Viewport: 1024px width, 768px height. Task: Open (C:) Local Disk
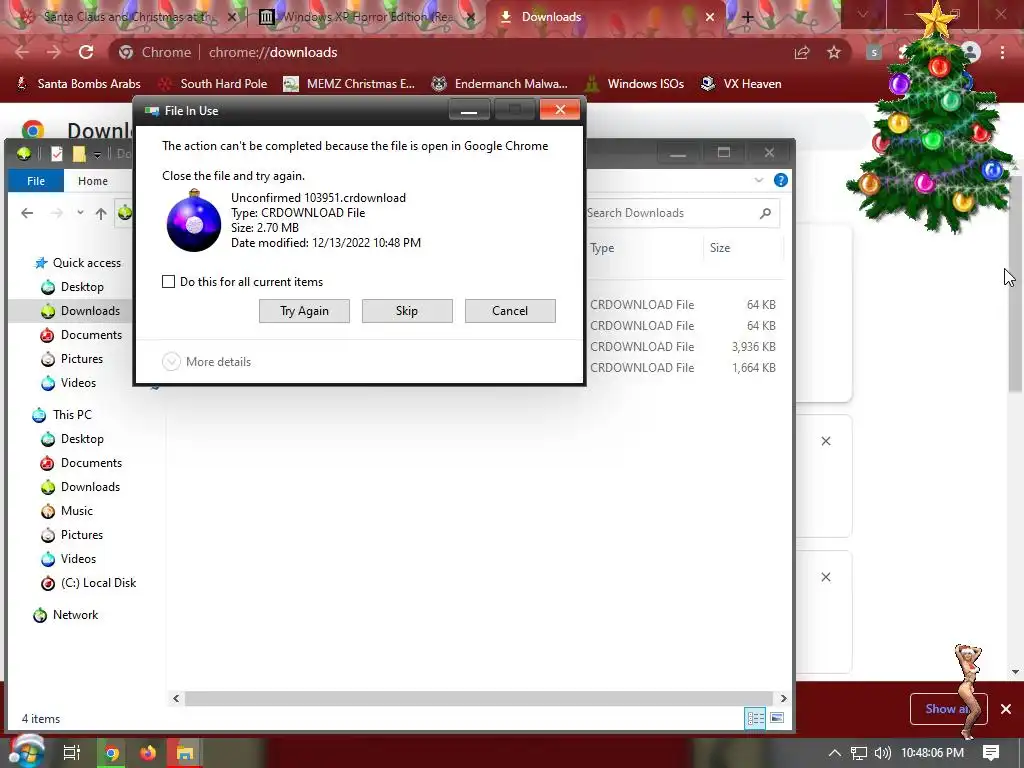click(88, 583)
